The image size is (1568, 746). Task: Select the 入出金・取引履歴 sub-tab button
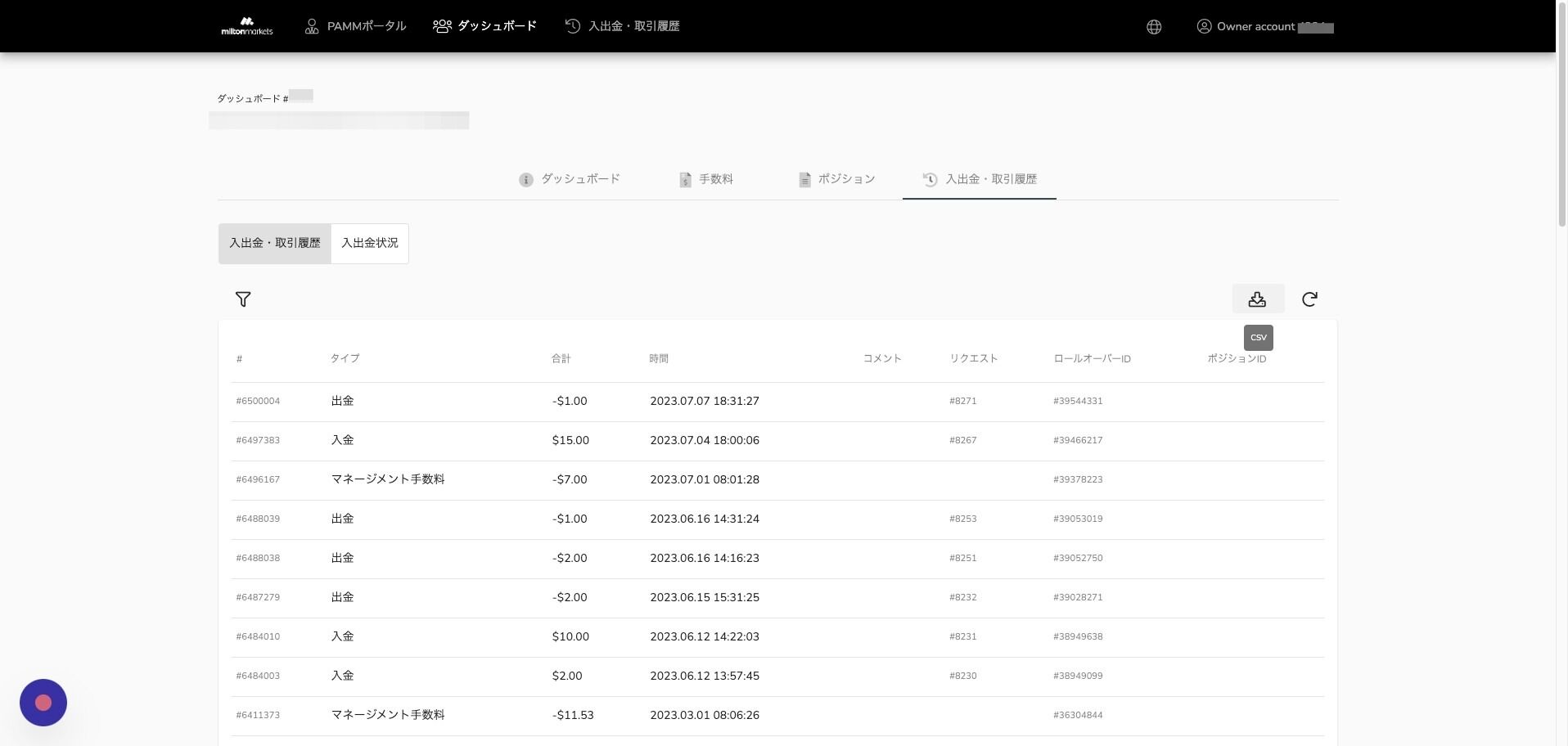[x=275, y=243]
